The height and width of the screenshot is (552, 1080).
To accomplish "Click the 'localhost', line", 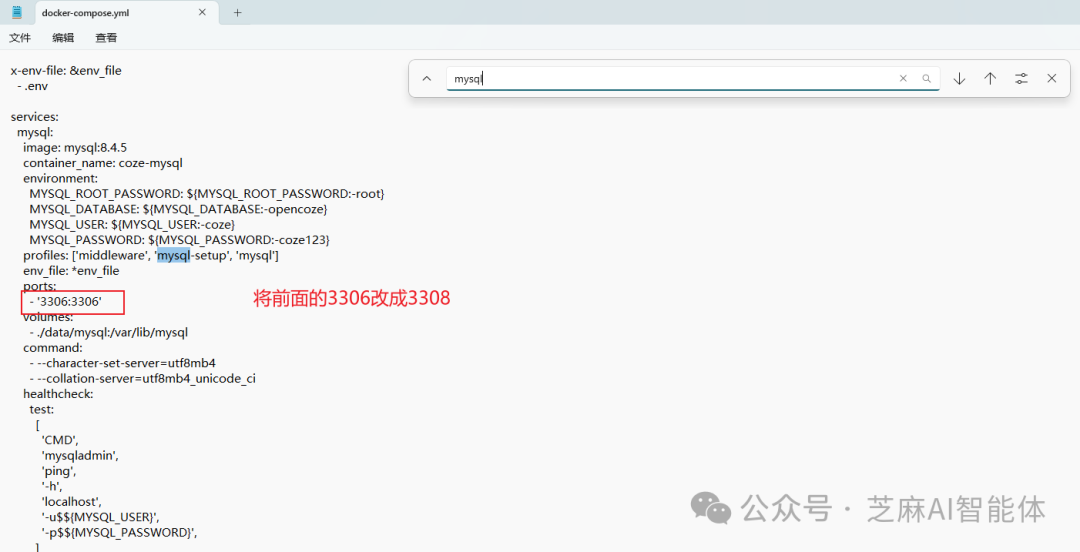I will (72, 502).
